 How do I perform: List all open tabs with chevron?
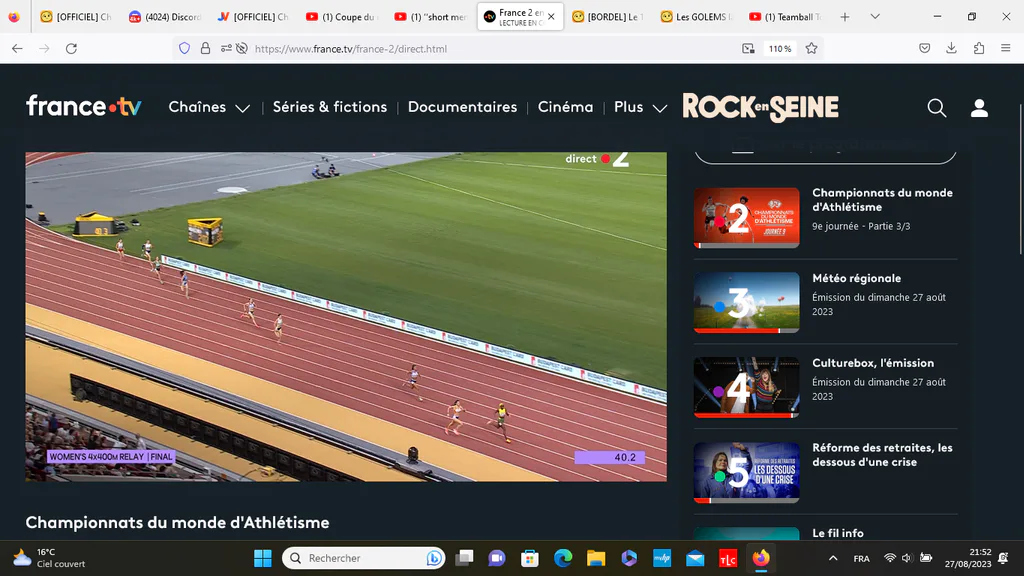[x=875, y=17]
